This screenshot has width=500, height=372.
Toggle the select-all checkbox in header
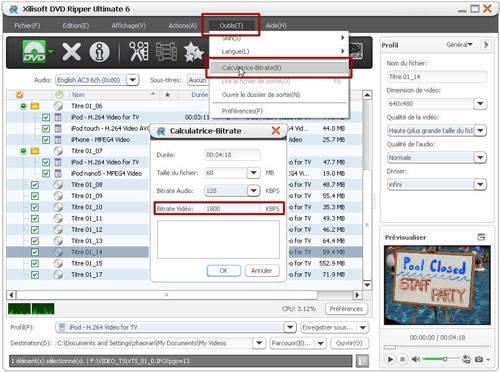[20, 95]
